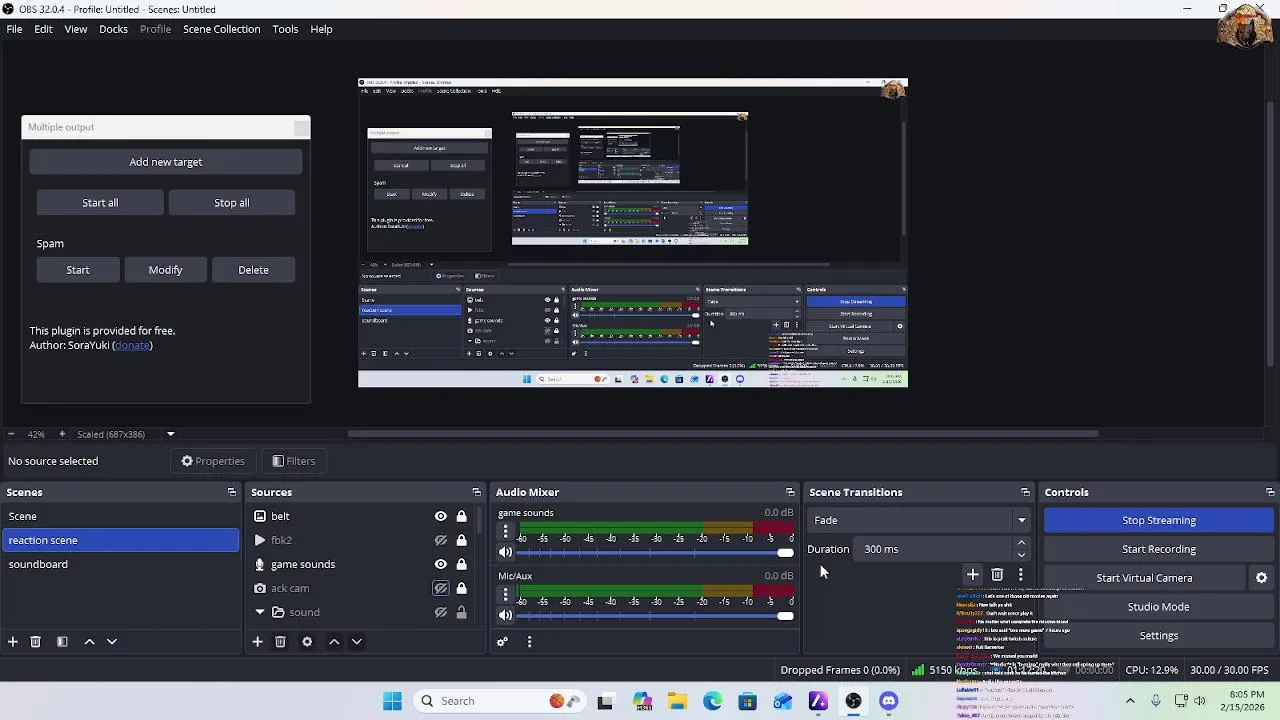
Task: Open the Tools menu
Action: pyautogui.click(x=285, y=29)
